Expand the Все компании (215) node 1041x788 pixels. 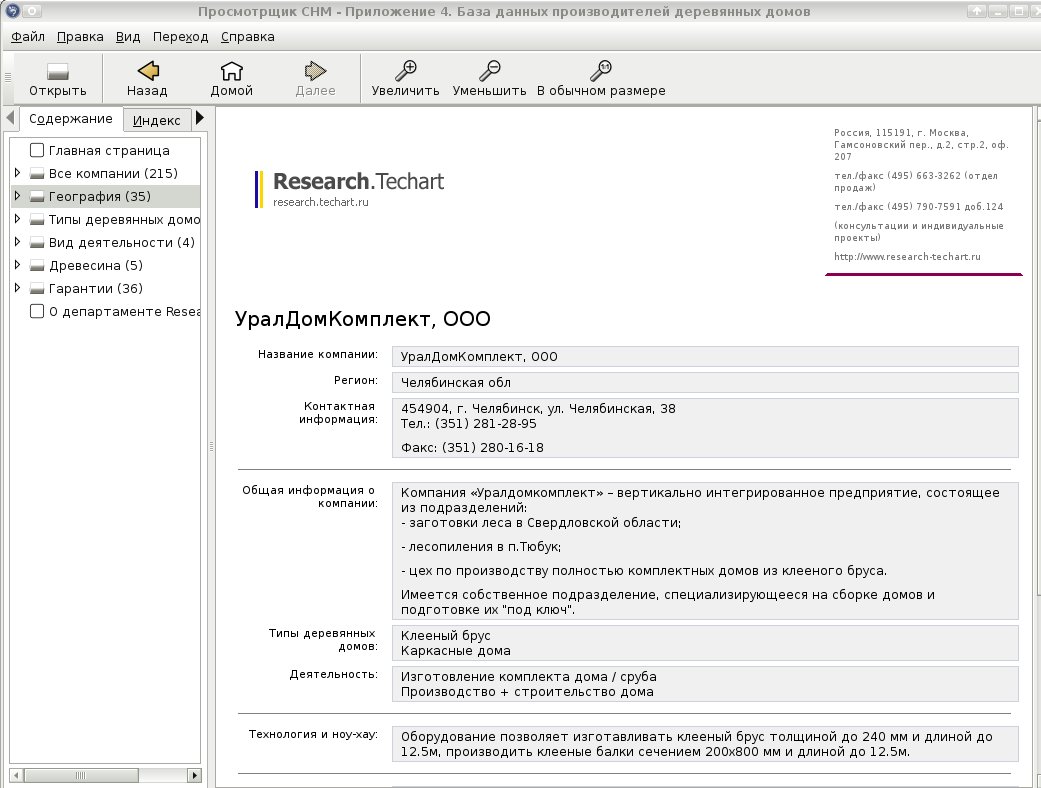[17, 173]
